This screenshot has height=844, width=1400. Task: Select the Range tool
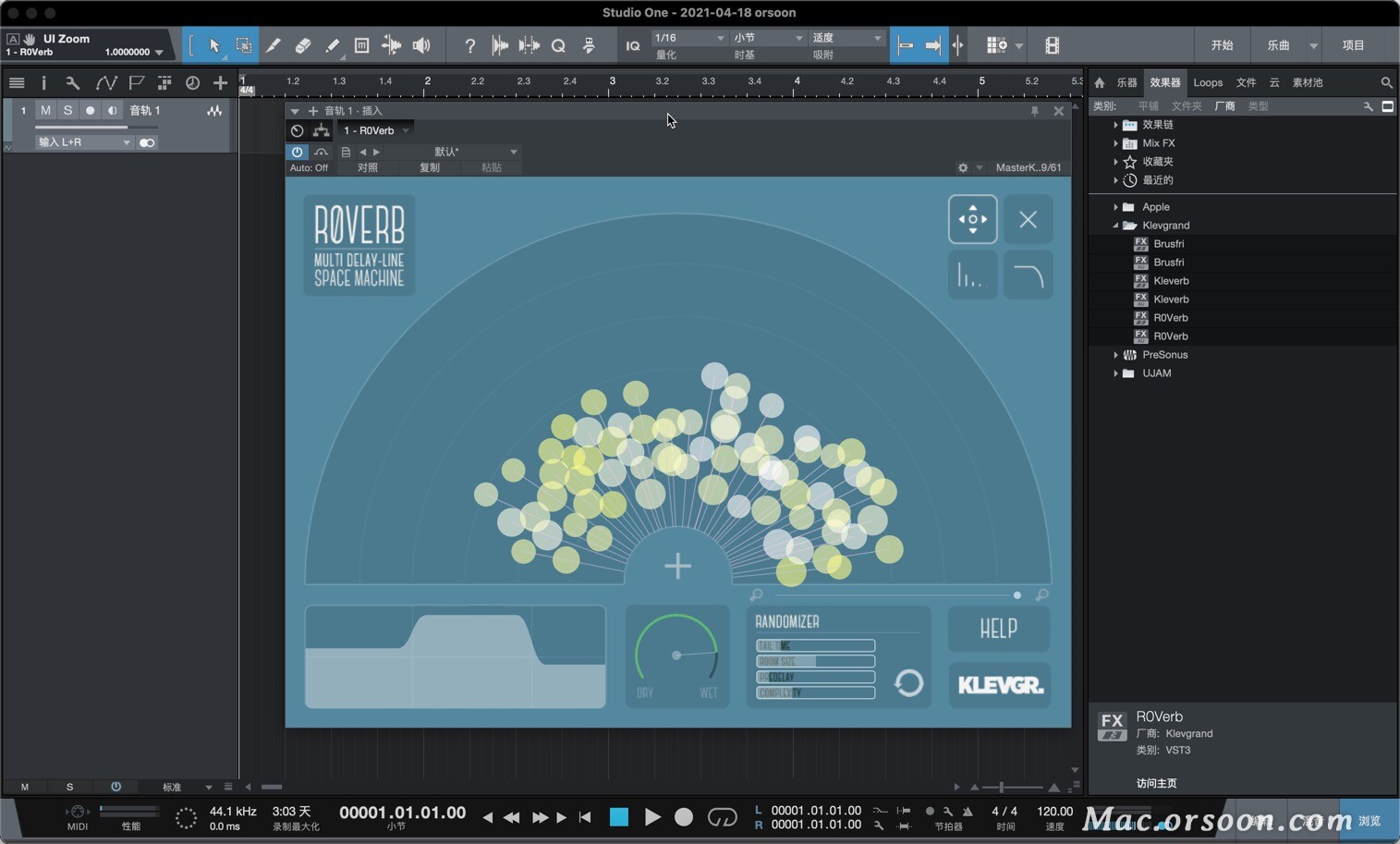point(244,45)
